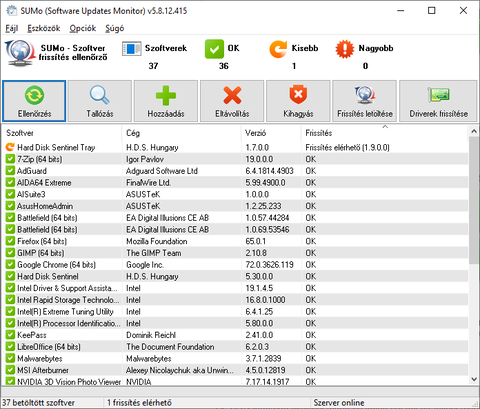
Task: Click green check icon next to LibreOffice
Action: [x=10, y=347]
